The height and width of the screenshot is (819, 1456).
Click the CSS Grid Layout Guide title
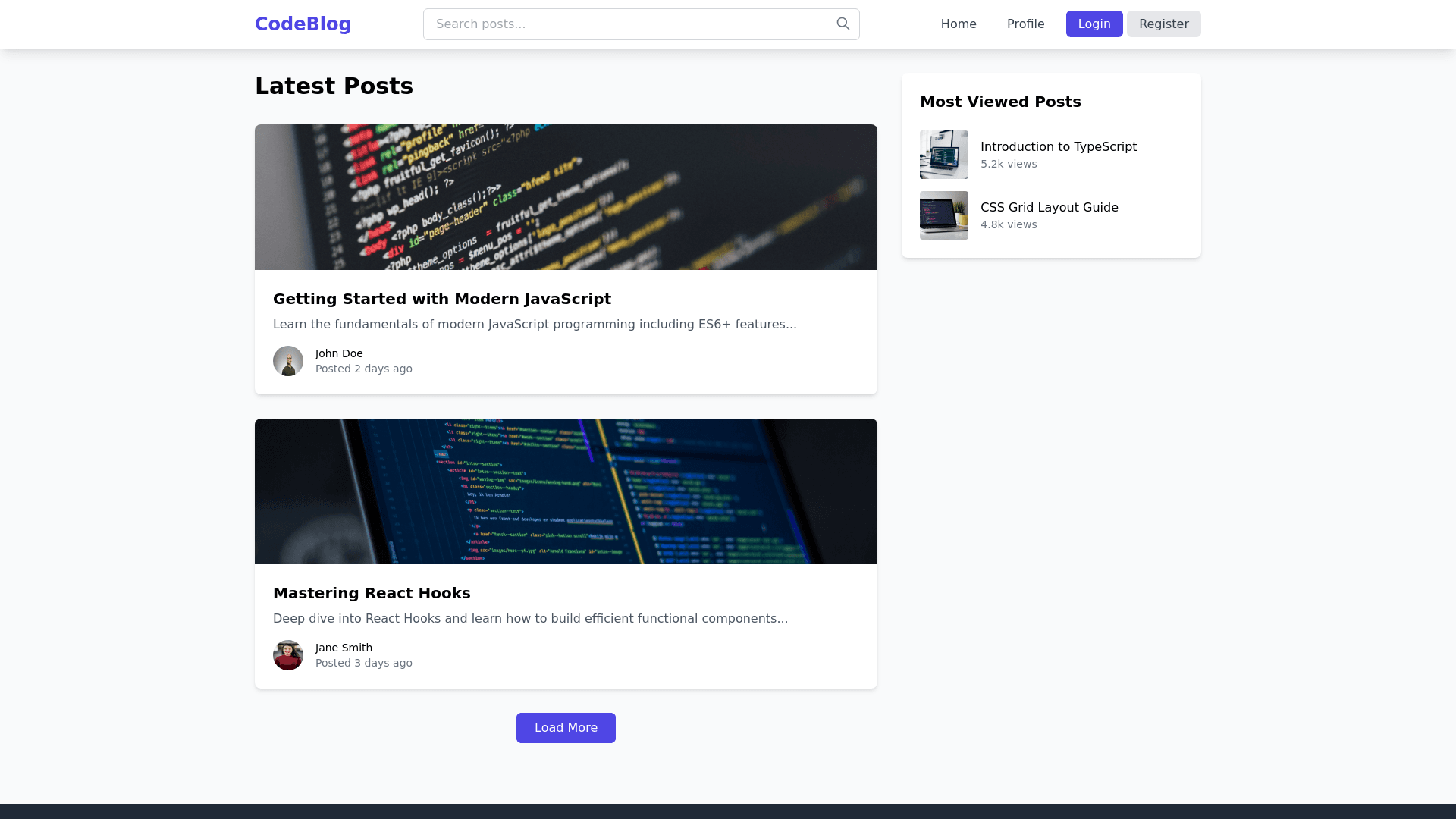point(1049,208)
